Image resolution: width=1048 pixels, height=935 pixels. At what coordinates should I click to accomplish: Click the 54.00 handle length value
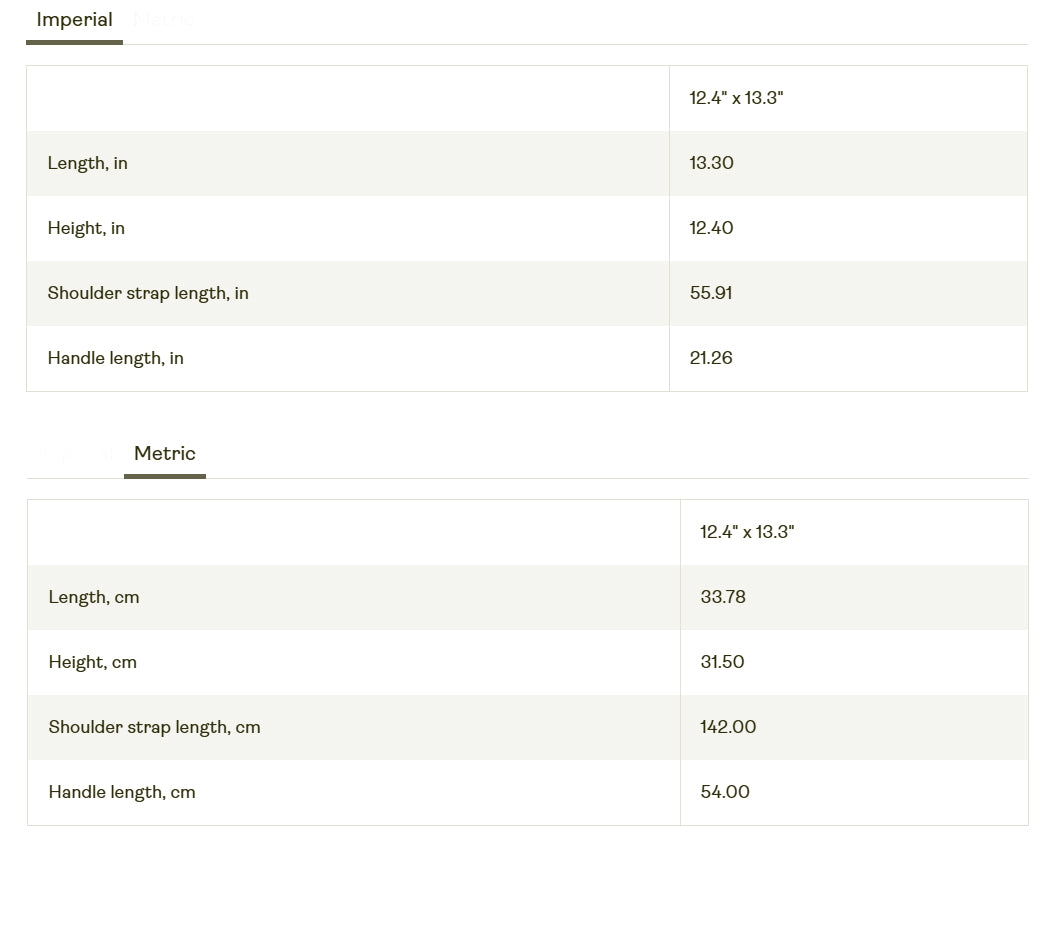click(725, 792)
